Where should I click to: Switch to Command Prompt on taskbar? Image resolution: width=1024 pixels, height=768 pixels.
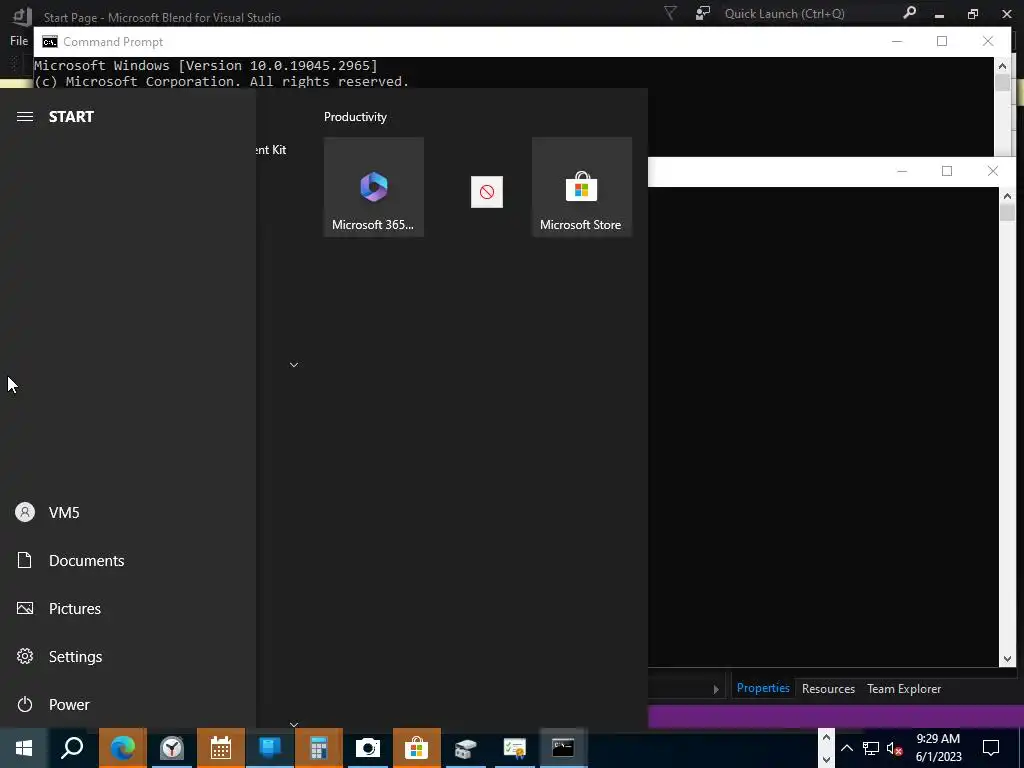[564, 748]
